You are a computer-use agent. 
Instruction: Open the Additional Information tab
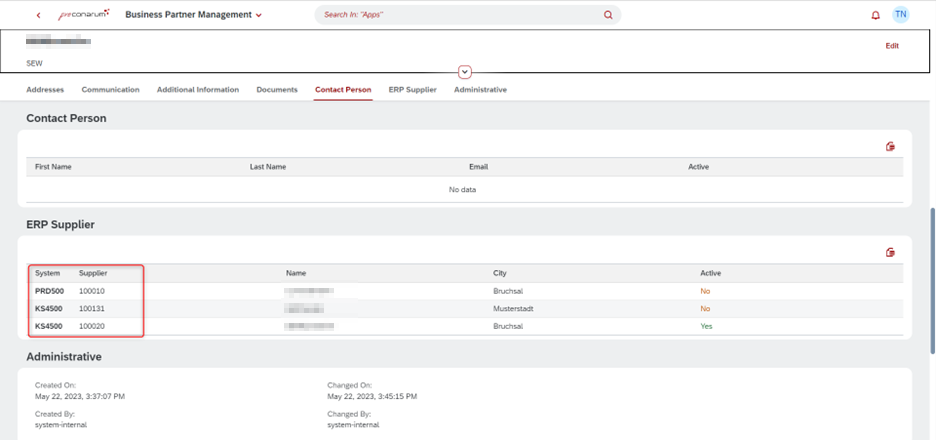pos(198,90)
